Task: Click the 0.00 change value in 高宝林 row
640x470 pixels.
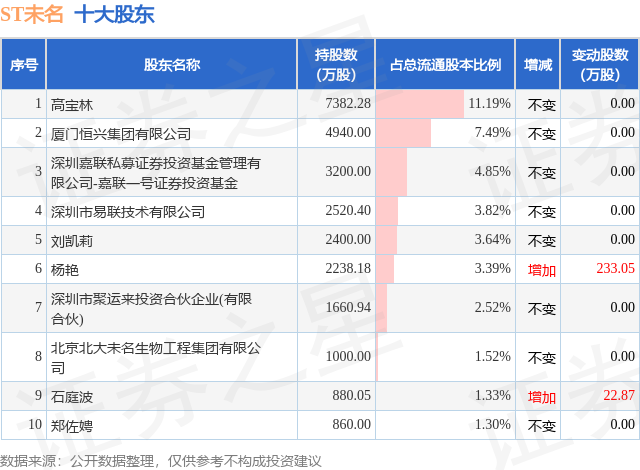Action: pos(622,103)
